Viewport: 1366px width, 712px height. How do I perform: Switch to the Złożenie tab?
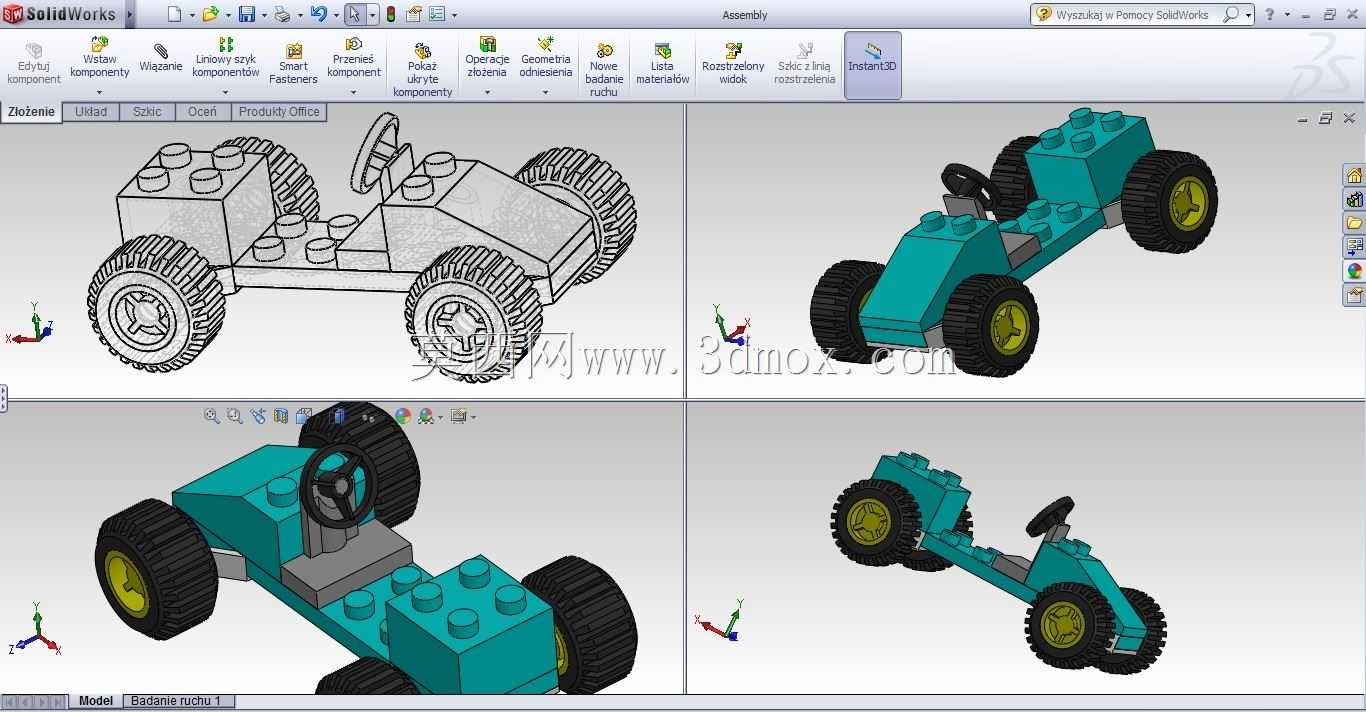[x=31, y=112]
